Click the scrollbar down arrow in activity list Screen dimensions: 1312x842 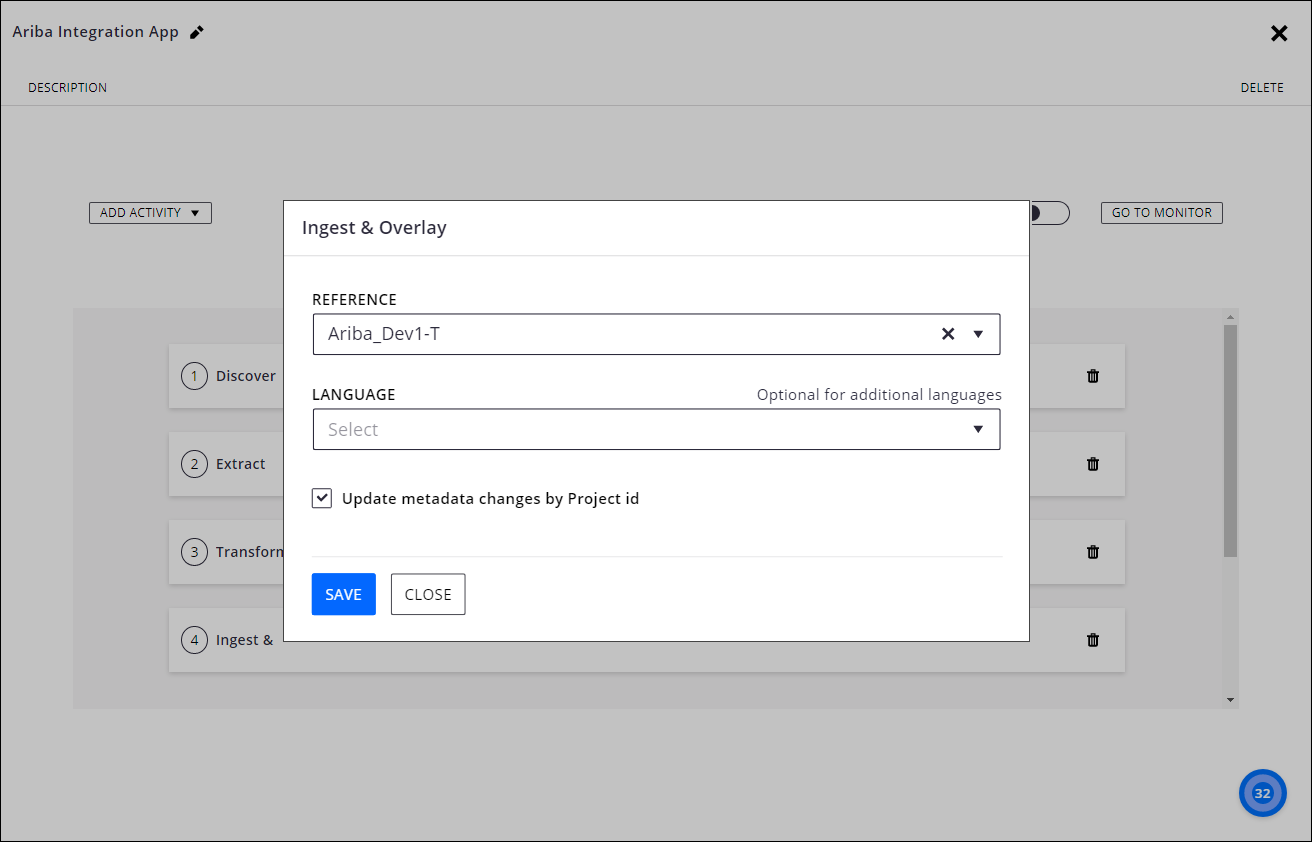tap(1231, 701)
